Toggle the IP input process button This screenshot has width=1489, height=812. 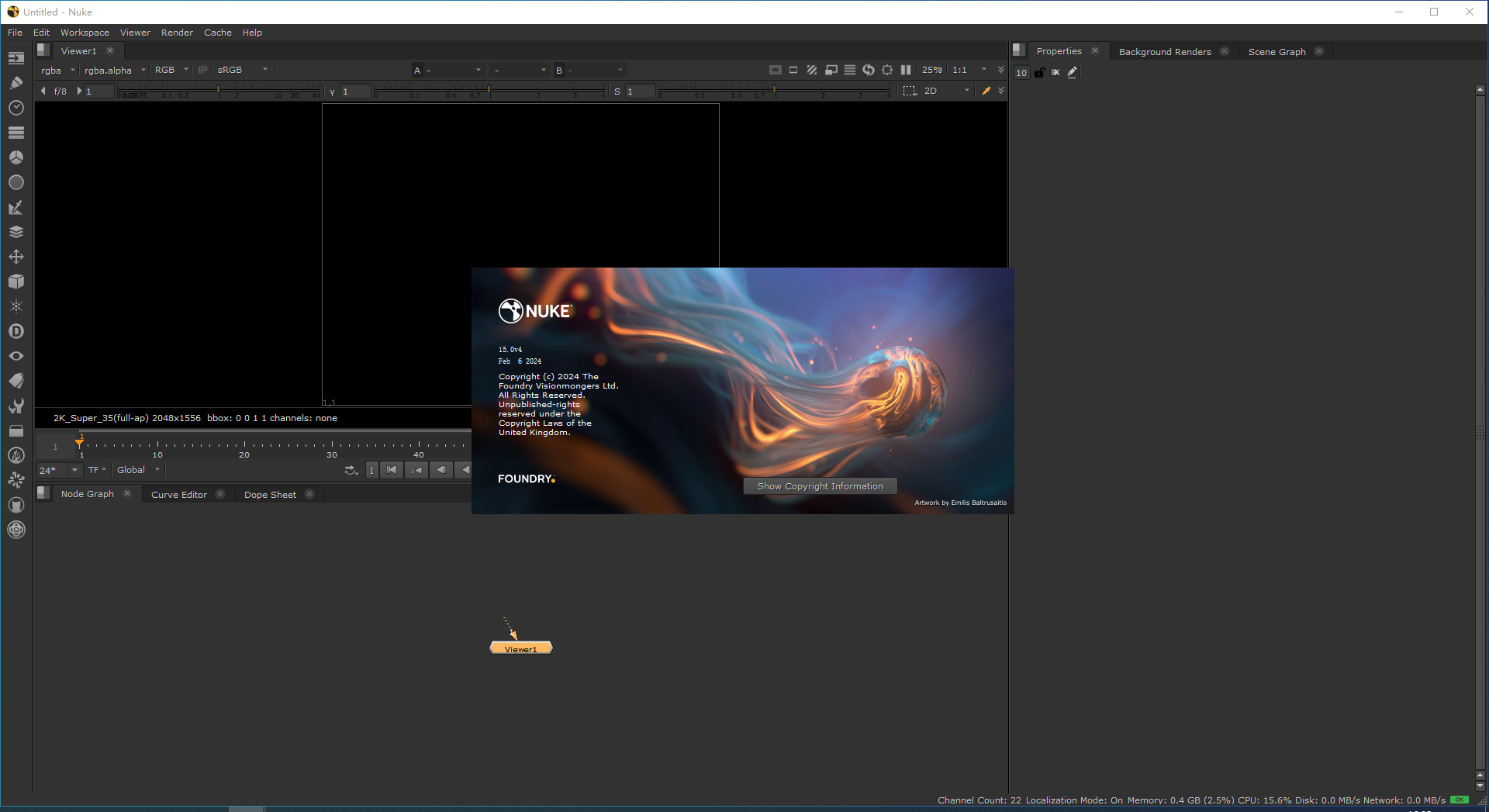(x=202, y=70)
